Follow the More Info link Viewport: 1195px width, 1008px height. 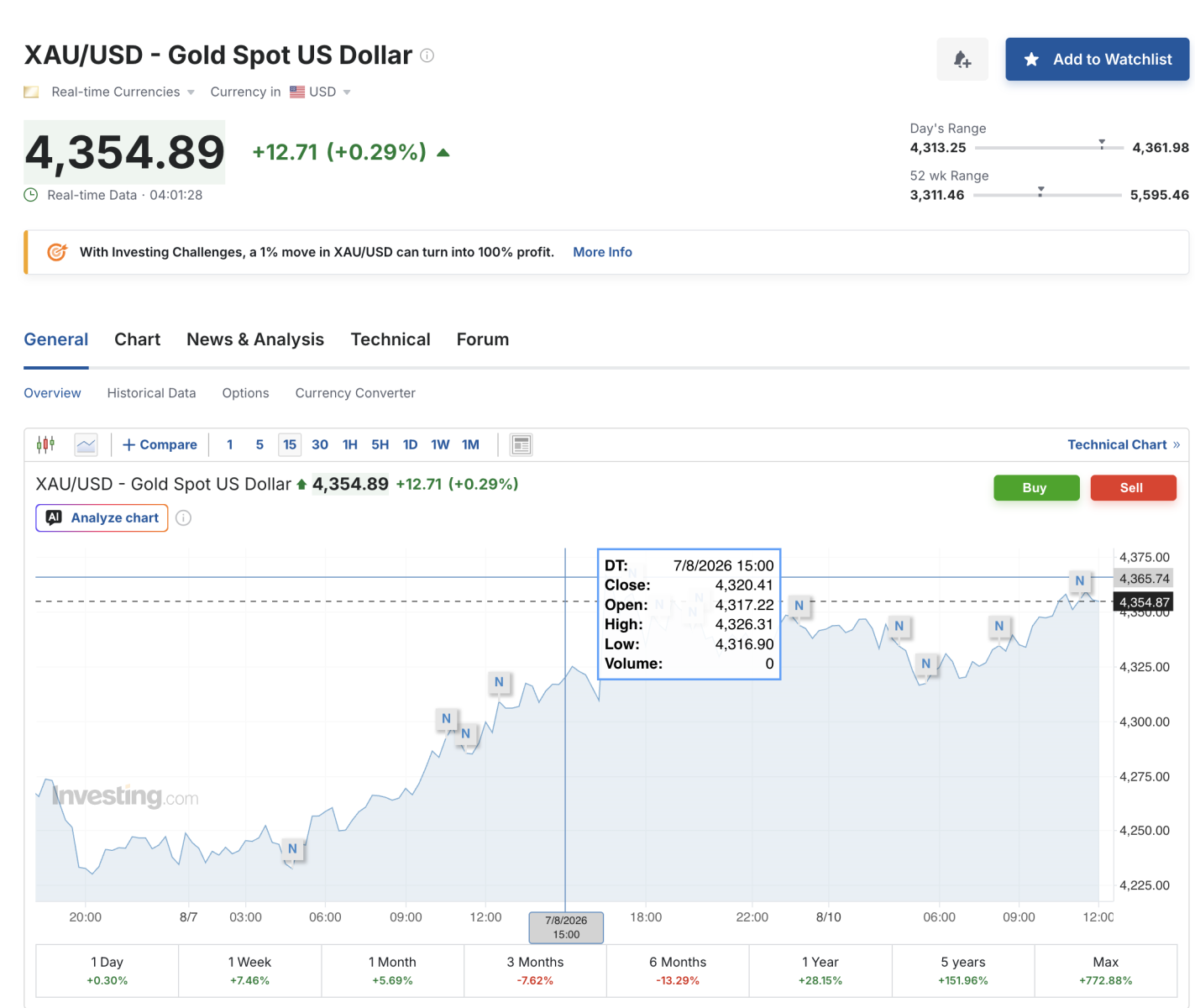(602, 252)
